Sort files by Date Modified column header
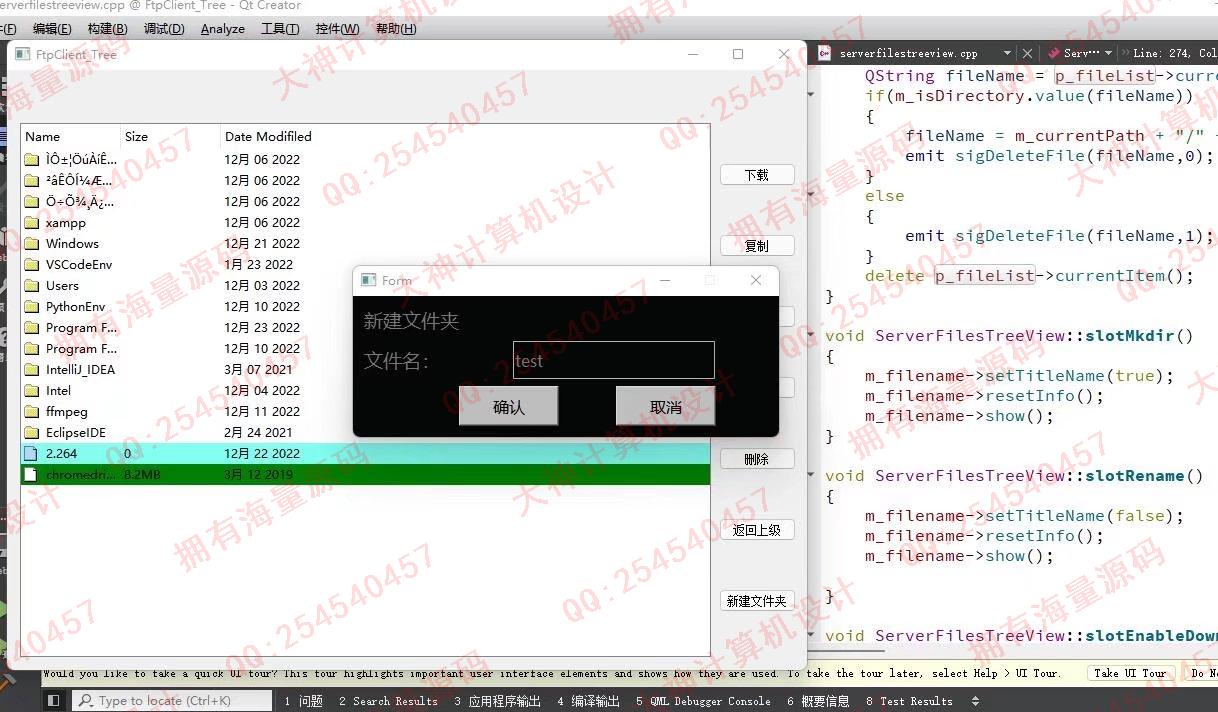 tap(268, 137)
